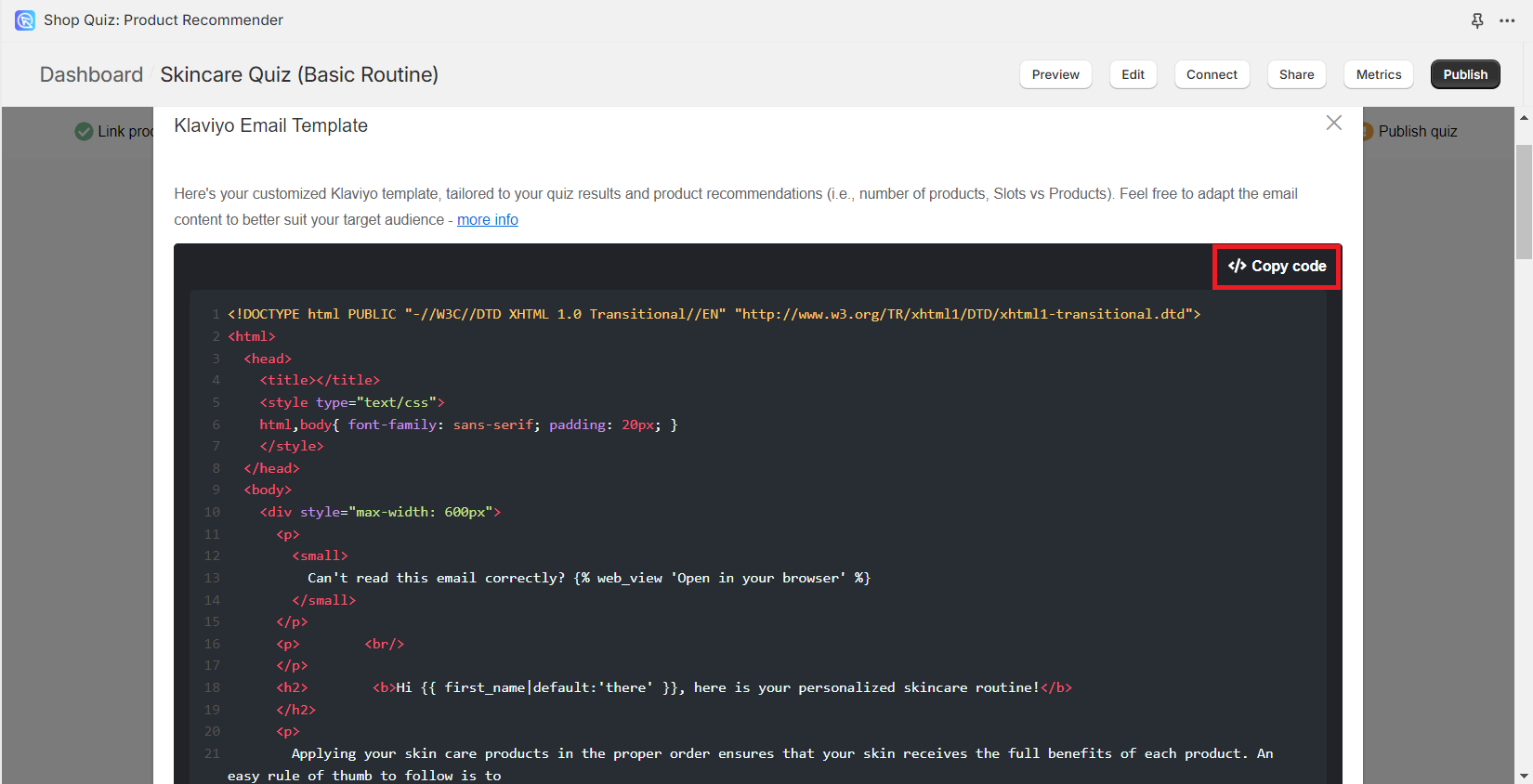Open the three-dot more options menu

click(1507, 20)
